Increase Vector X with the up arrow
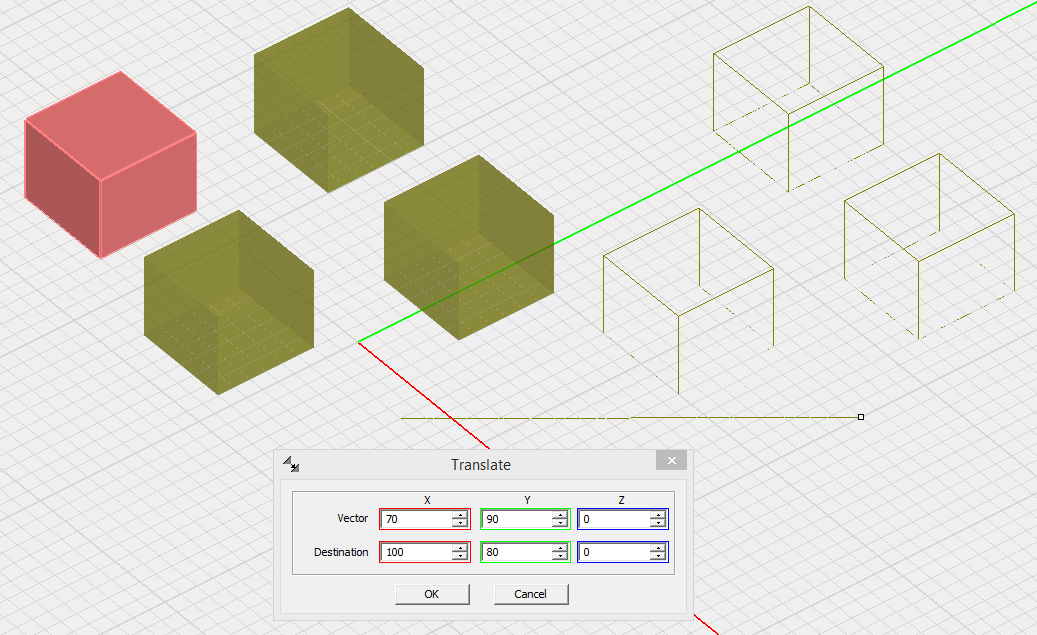 point(459,515)
